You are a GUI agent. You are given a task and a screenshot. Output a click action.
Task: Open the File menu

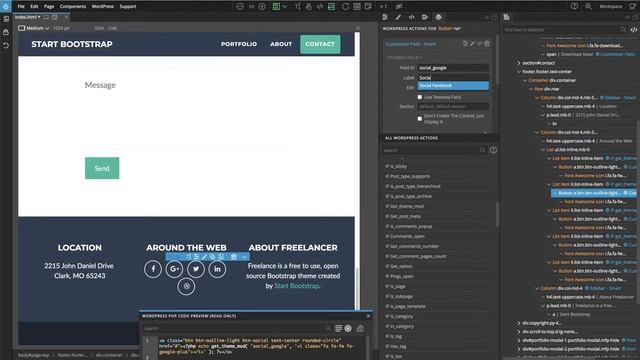click(x=21, y=7)
